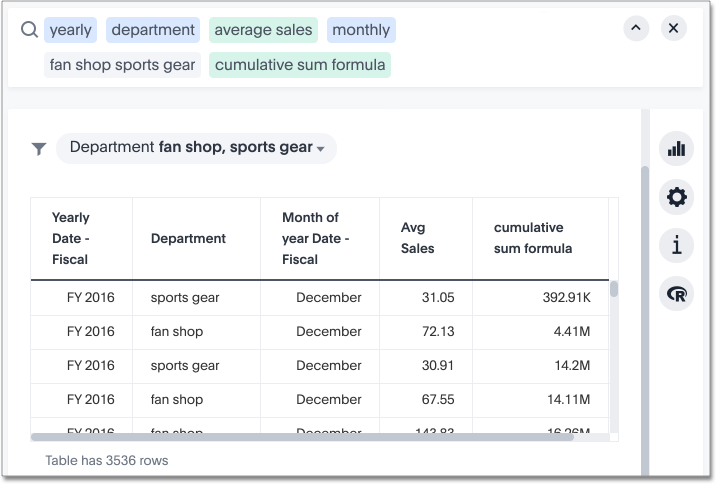Click the 'average sales' search token
The image size is (716, 484).
pos(263,30)
